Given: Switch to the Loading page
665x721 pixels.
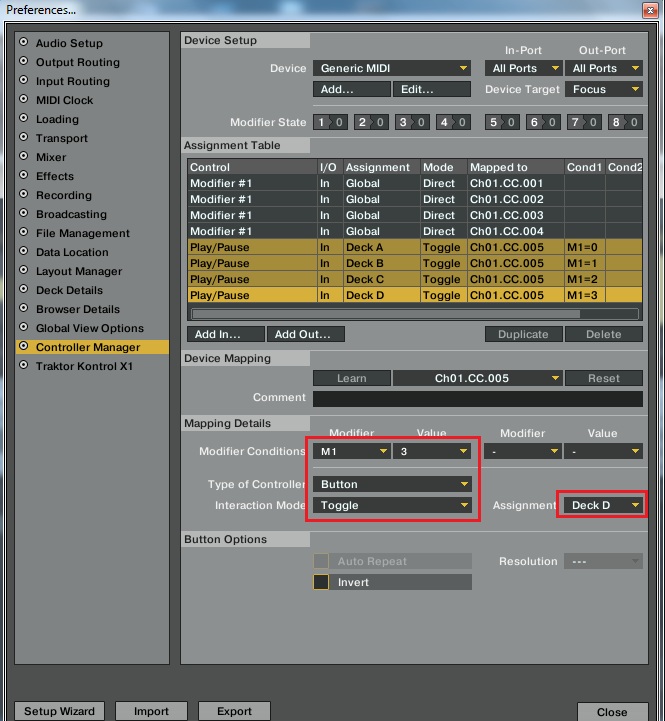Looking at the screenshot, I should [x=57, y=119].
